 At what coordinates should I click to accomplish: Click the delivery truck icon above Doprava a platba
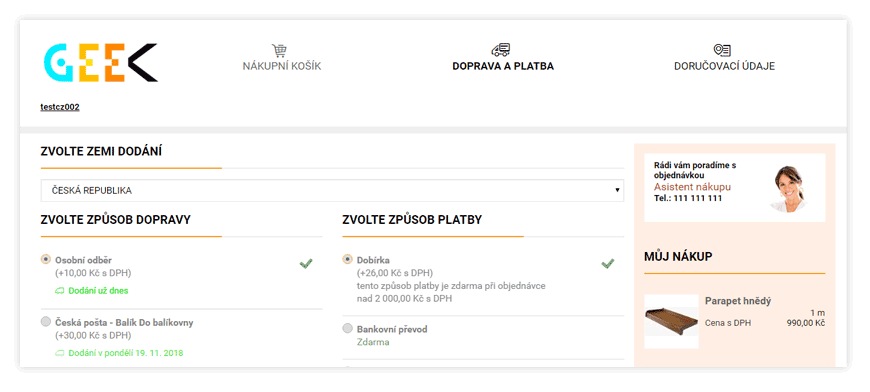pyautogui.click(x=500, y=50)
